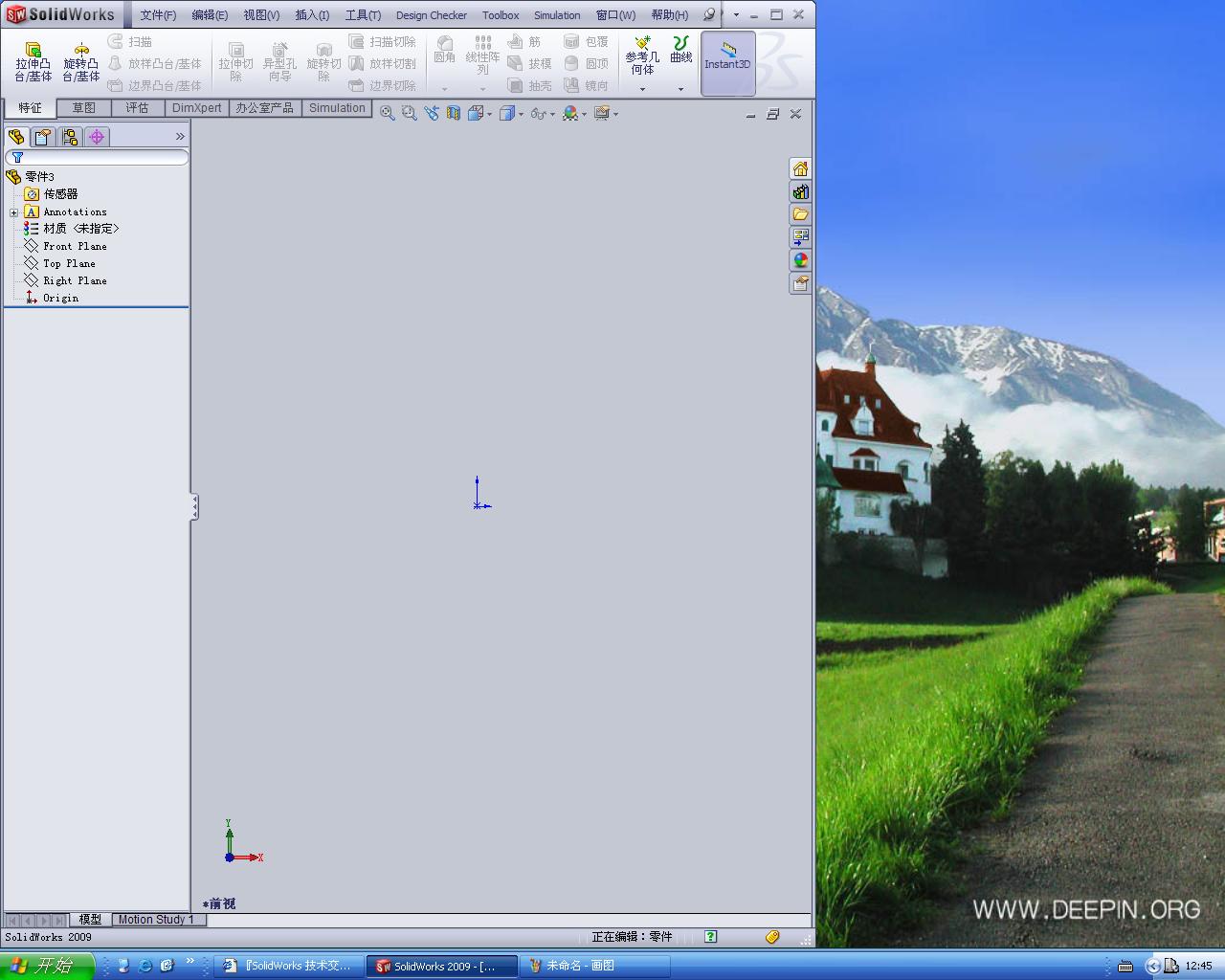Image resolution: width=1225 pixels, height=980 pixels.
Task: Click the Extruded Cut (拉伸切除) icon
Action: tap(235, 62)
